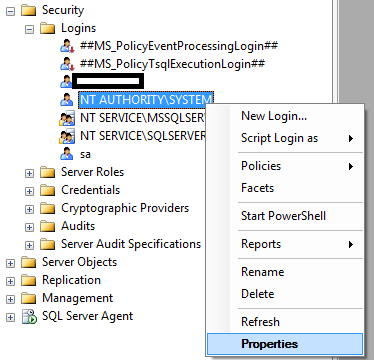Viewport: 374px width, 360px height.
Task: Select the Replication label
Action: pos(71,280)
